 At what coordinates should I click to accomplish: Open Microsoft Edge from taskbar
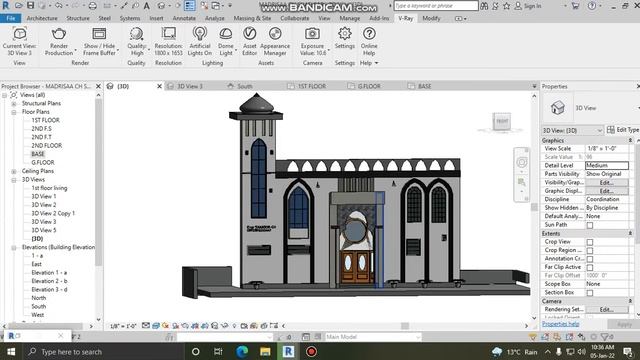(x=242, y=351)
